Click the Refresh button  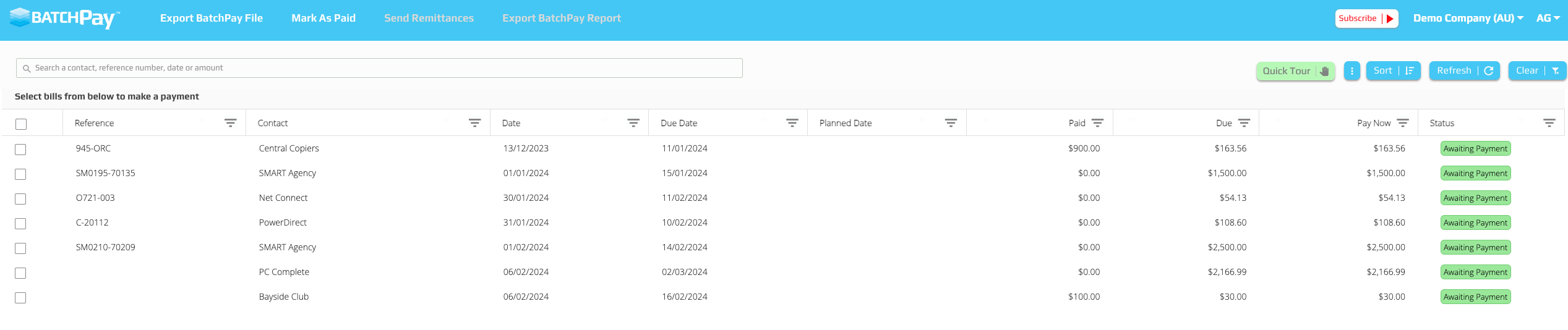(x=1464, y=71)
